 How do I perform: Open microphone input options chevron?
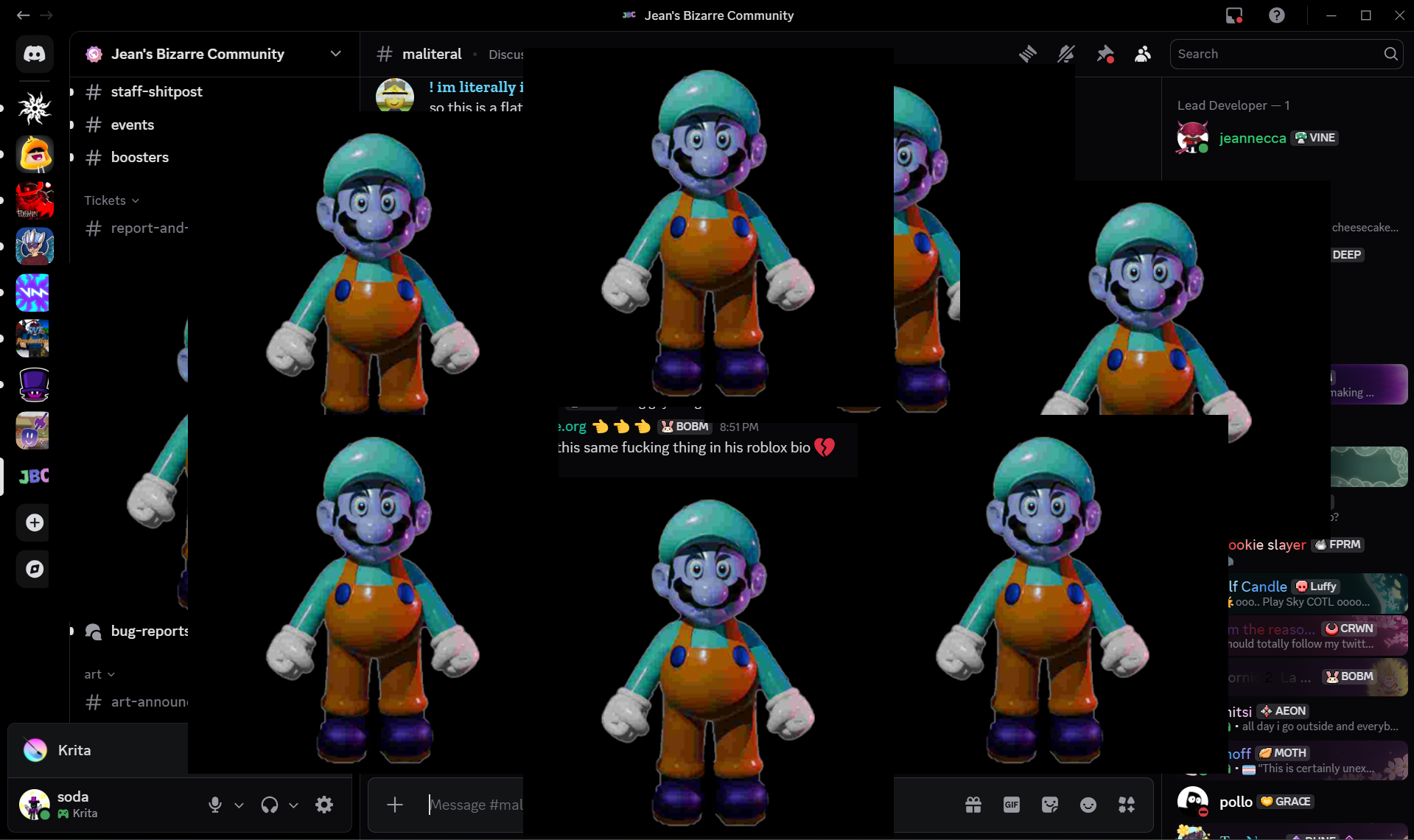[239, 805]
